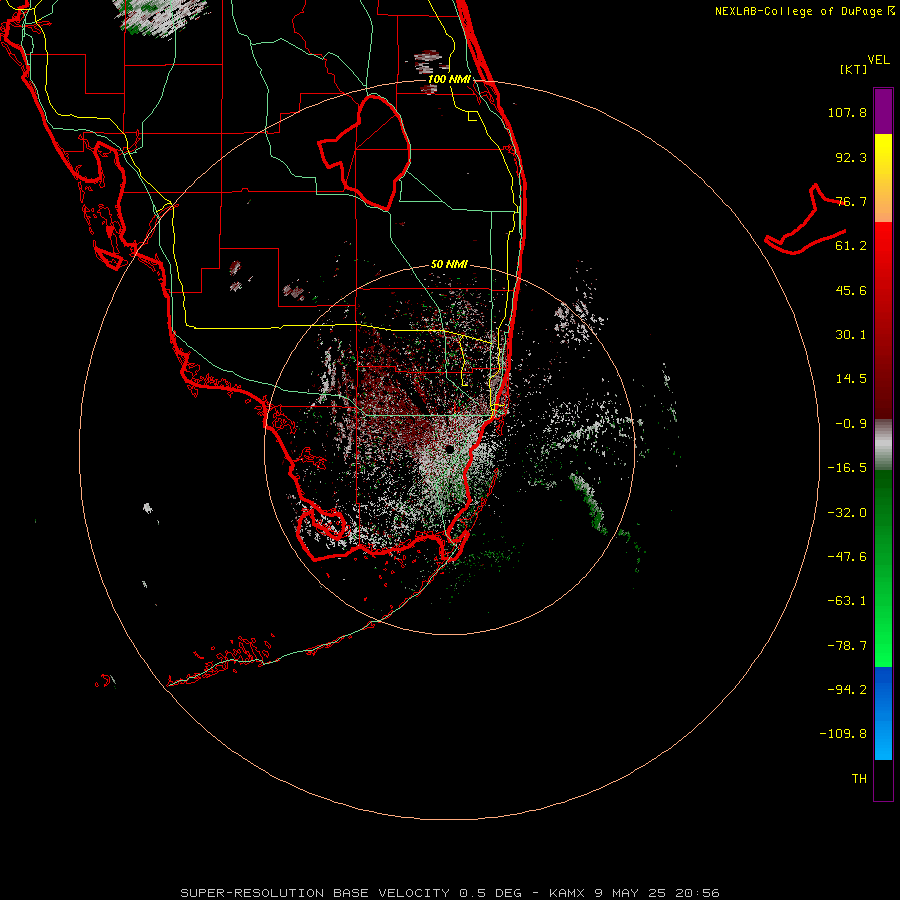Select the -78.7 knot scale value
Image resolution: width=900 pixels, height=900 pixels.
coord(847,646)
